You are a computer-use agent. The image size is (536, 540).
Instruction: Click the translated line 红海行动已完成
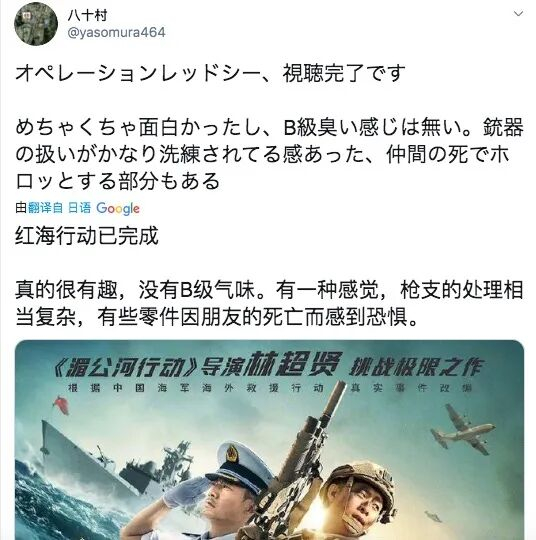[x=87, y=236]
